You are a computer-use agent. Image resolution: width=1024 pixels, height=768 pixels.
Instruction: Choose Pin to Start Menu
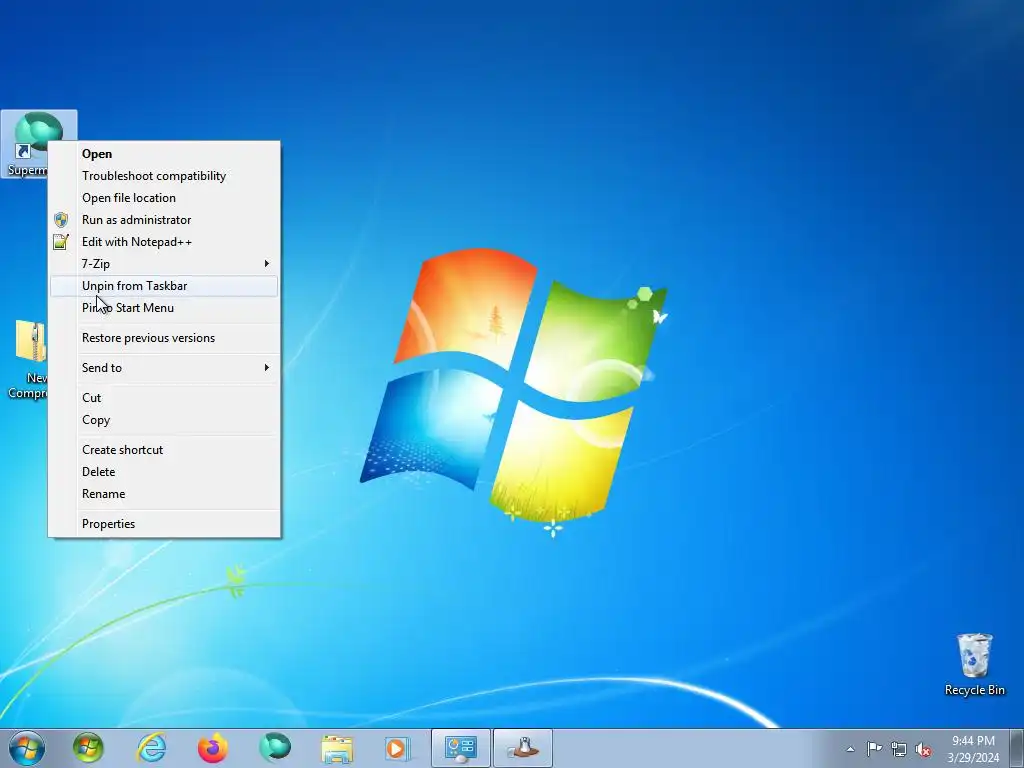164,308
